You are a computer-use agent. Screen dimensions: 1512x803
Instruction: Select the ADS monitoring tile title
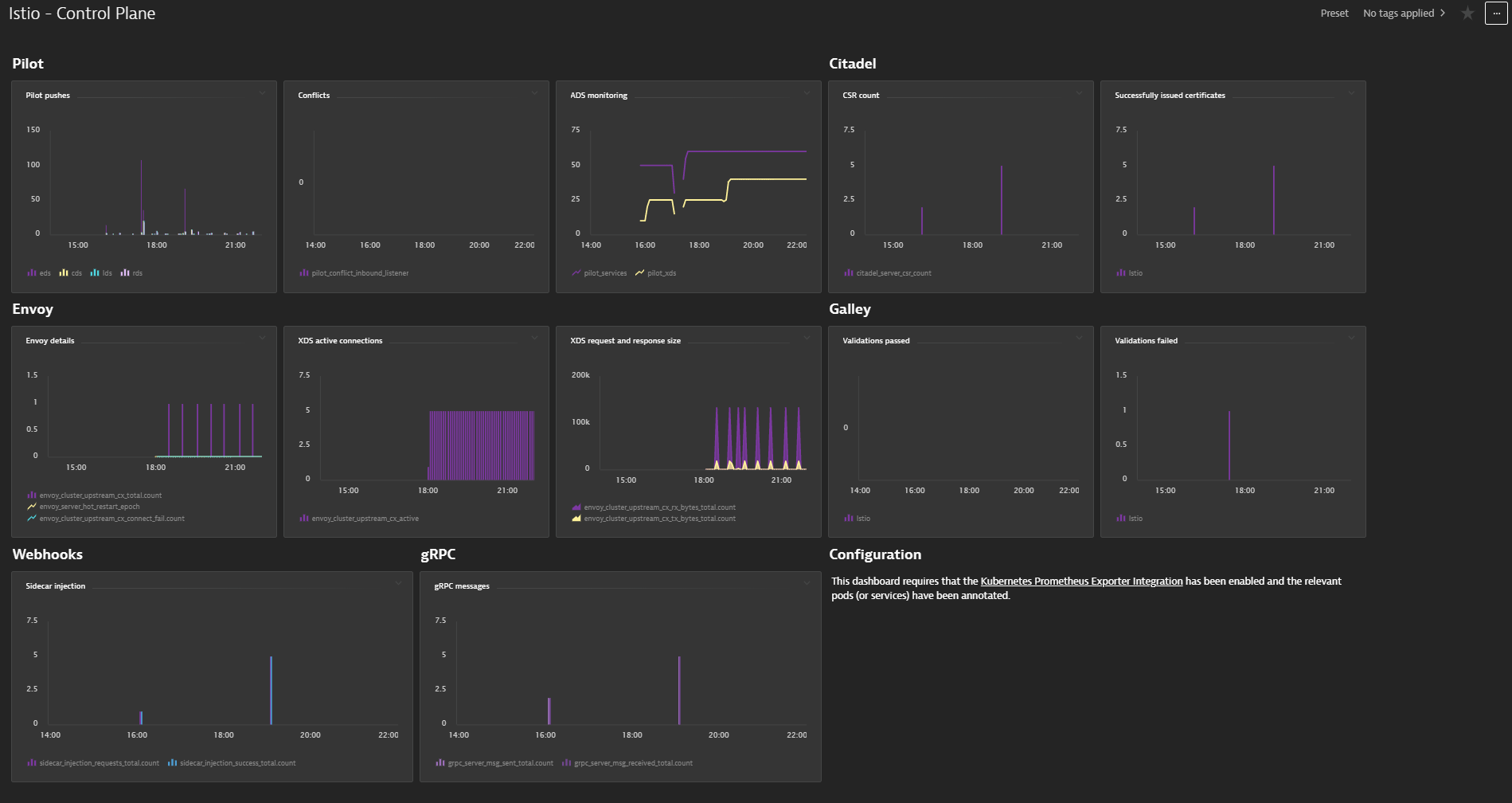click(x=599, y=96)
